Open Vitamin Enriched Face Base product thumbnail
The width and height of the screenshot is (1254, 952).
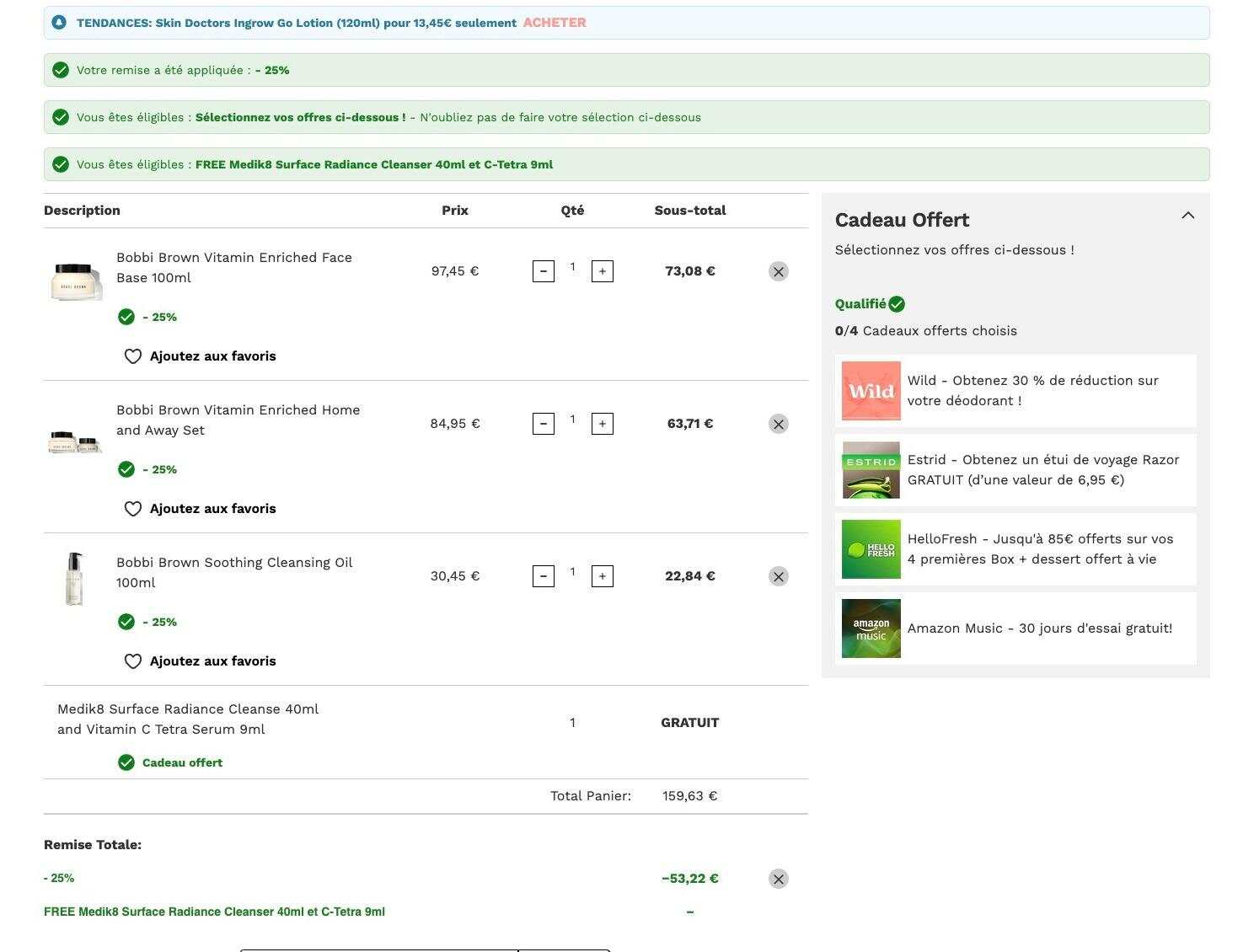pyautogui.click(x=76, y=281)
